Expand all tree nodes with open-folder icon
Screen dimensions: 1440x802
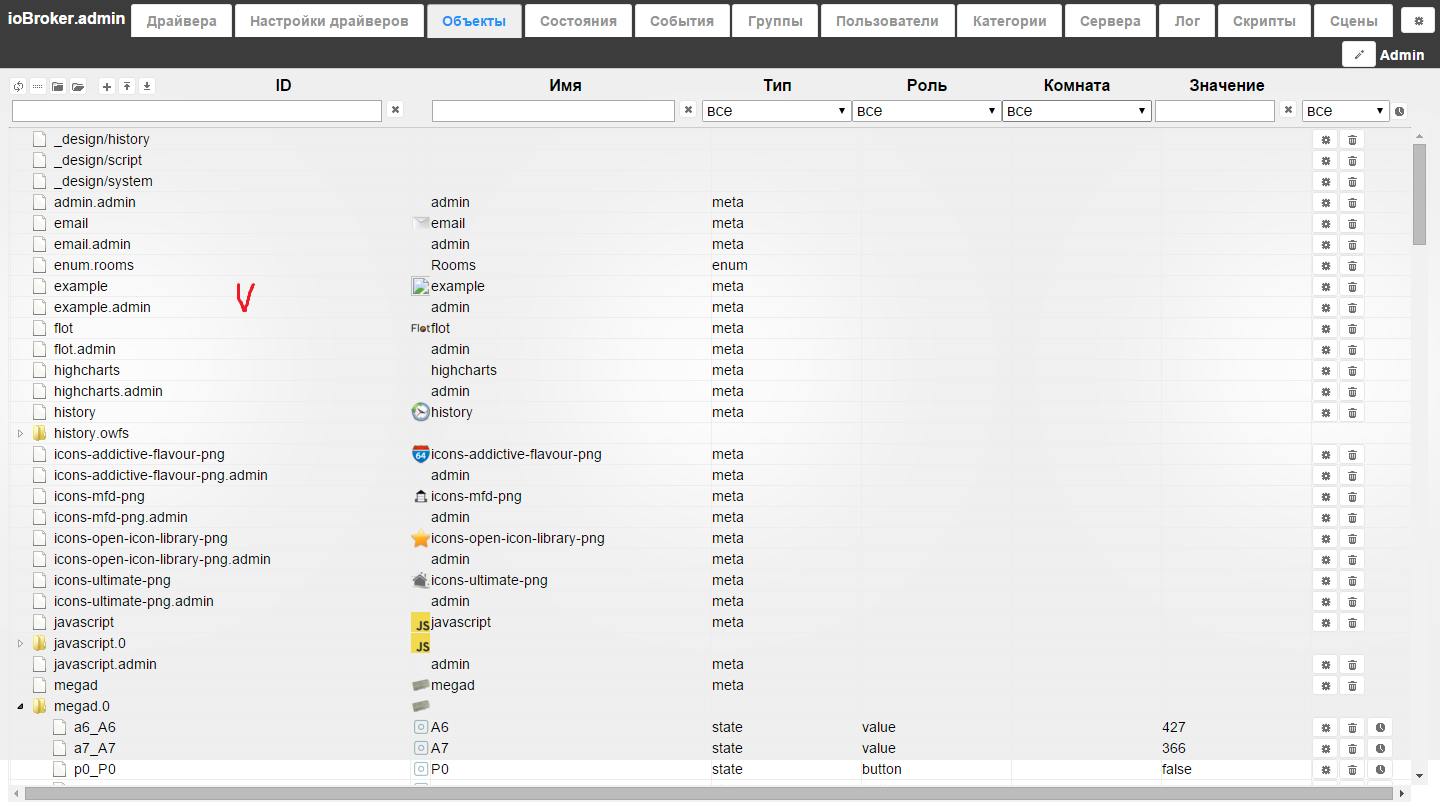pyautogui.click(x=78, y=86)
